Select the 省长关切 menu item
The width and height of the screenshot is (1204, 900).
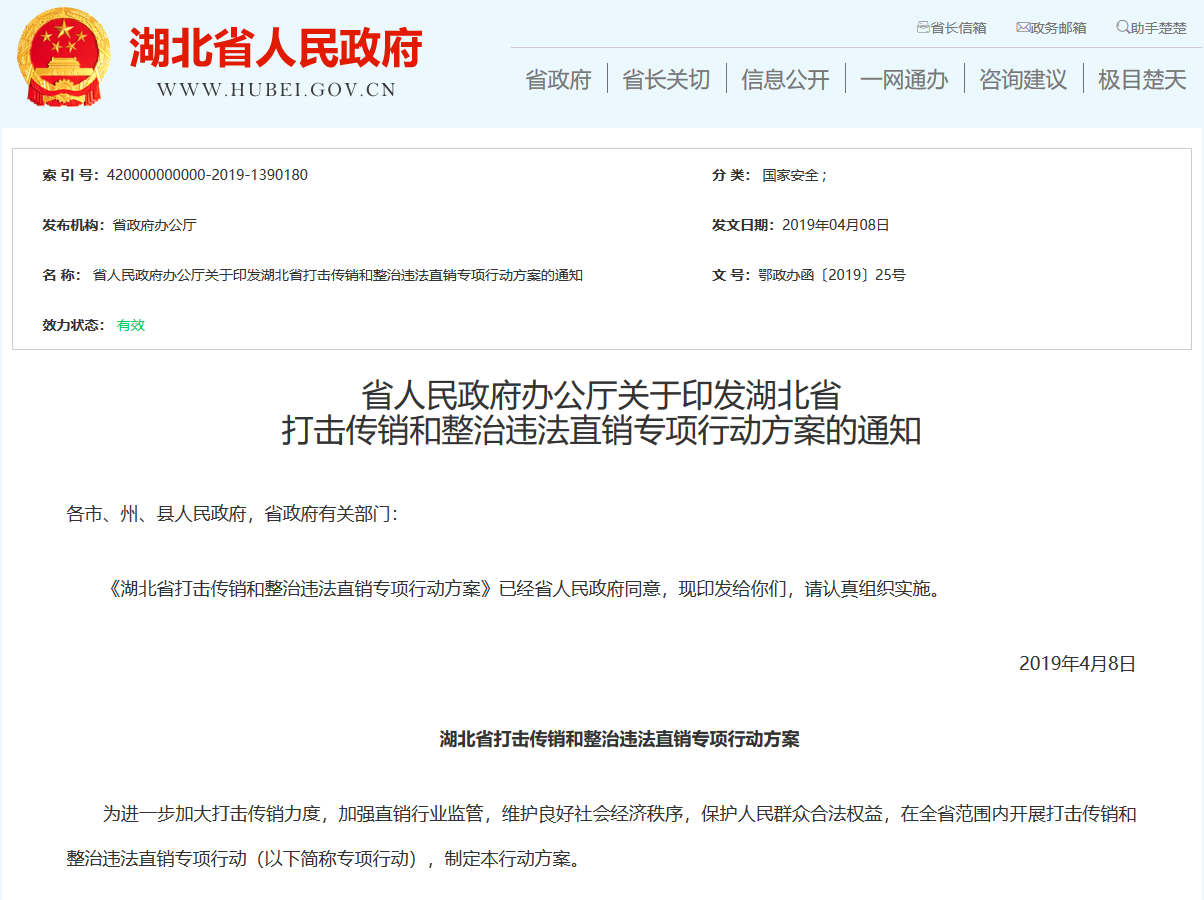pyautogui.click(x=666, y=78)
